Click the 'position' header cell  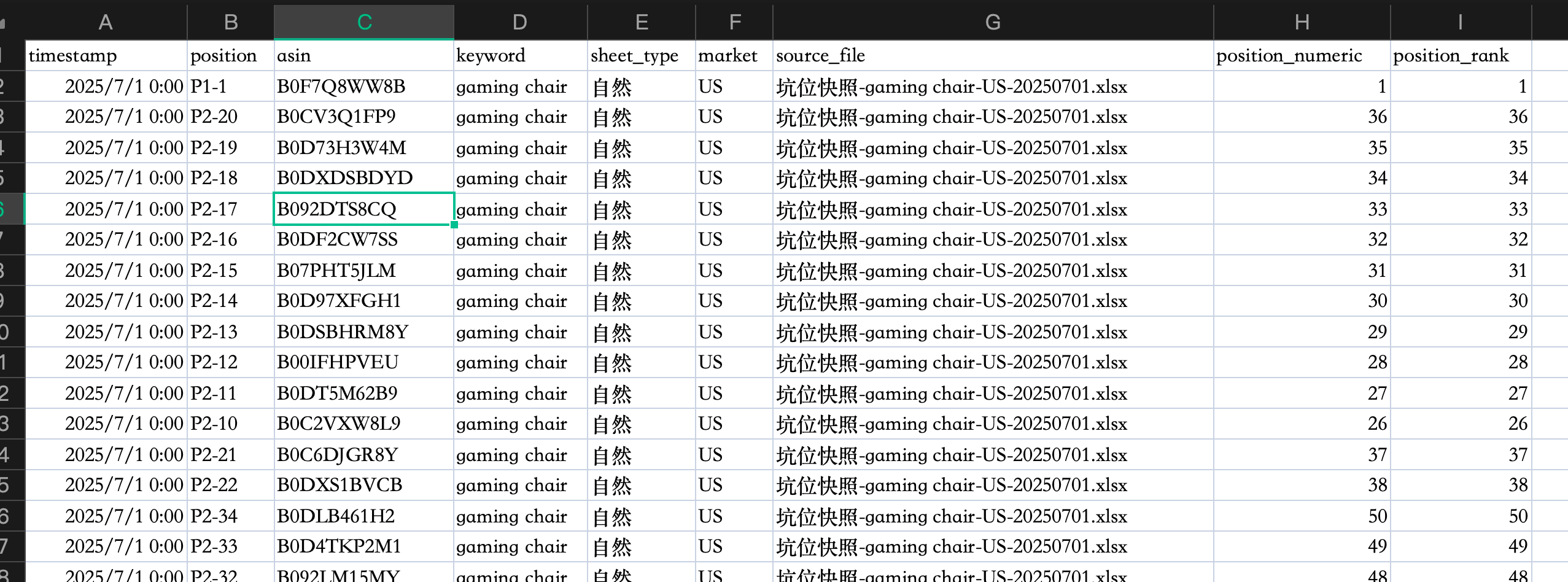tap(230, 55)
